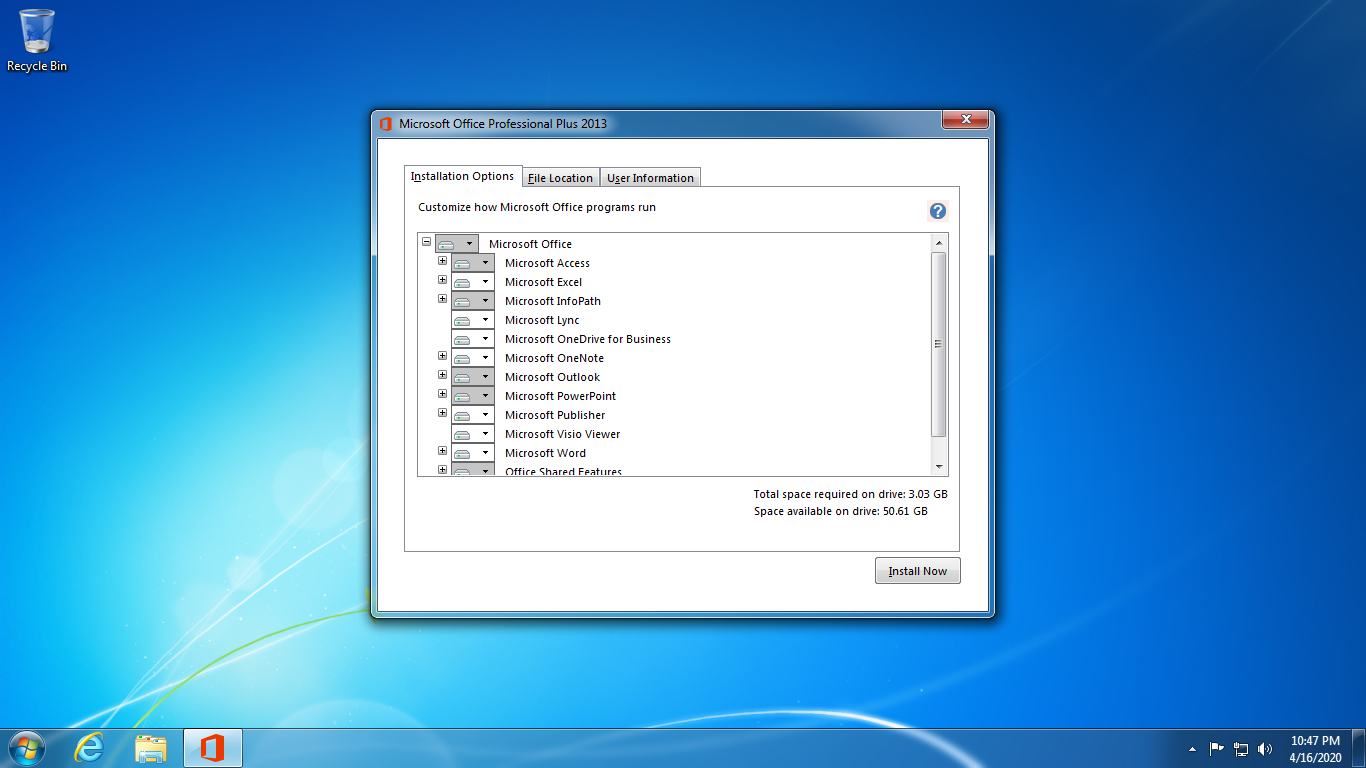Open install-state dropdown for Microsoft Excel
1366x768 pixels.
pyautogui.click(x=473, y=282)
